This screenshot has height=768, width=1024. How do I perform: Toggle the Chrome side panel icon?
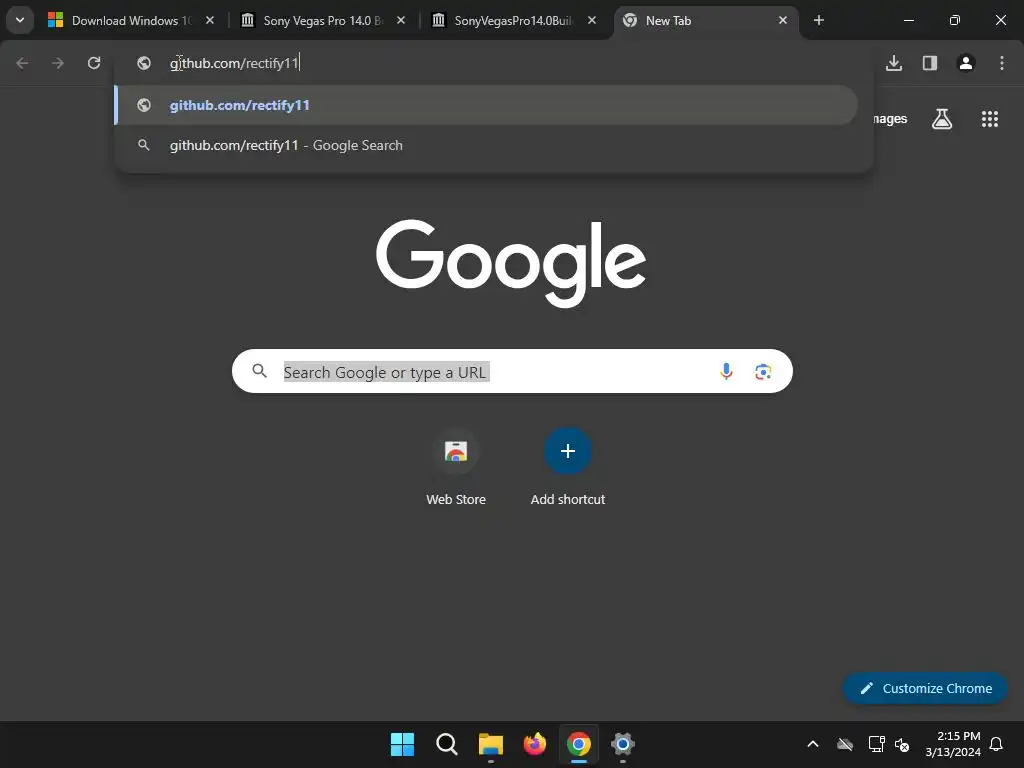click(x=930, y=63)
